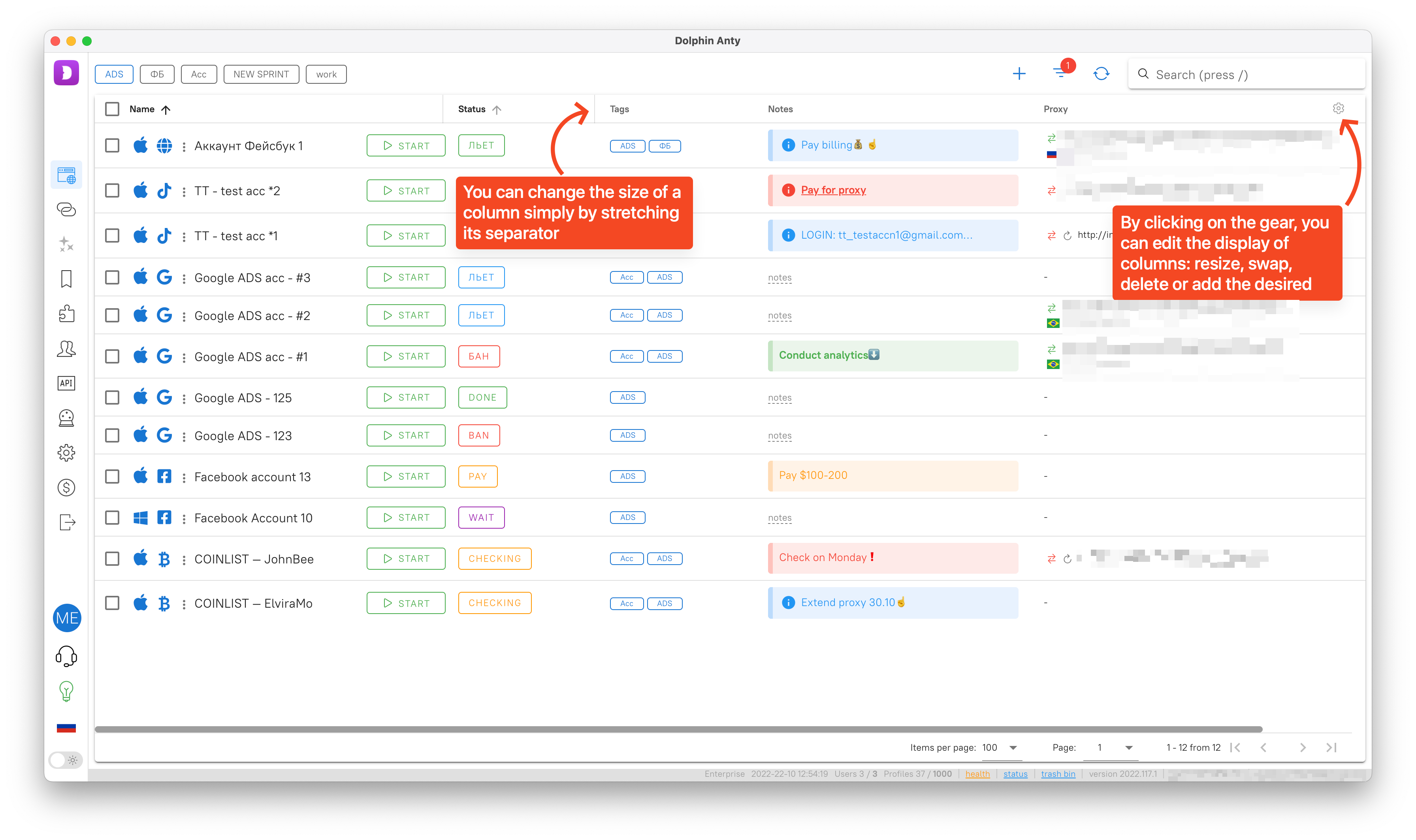Select the work tag filter tab

tap(326, 74)
